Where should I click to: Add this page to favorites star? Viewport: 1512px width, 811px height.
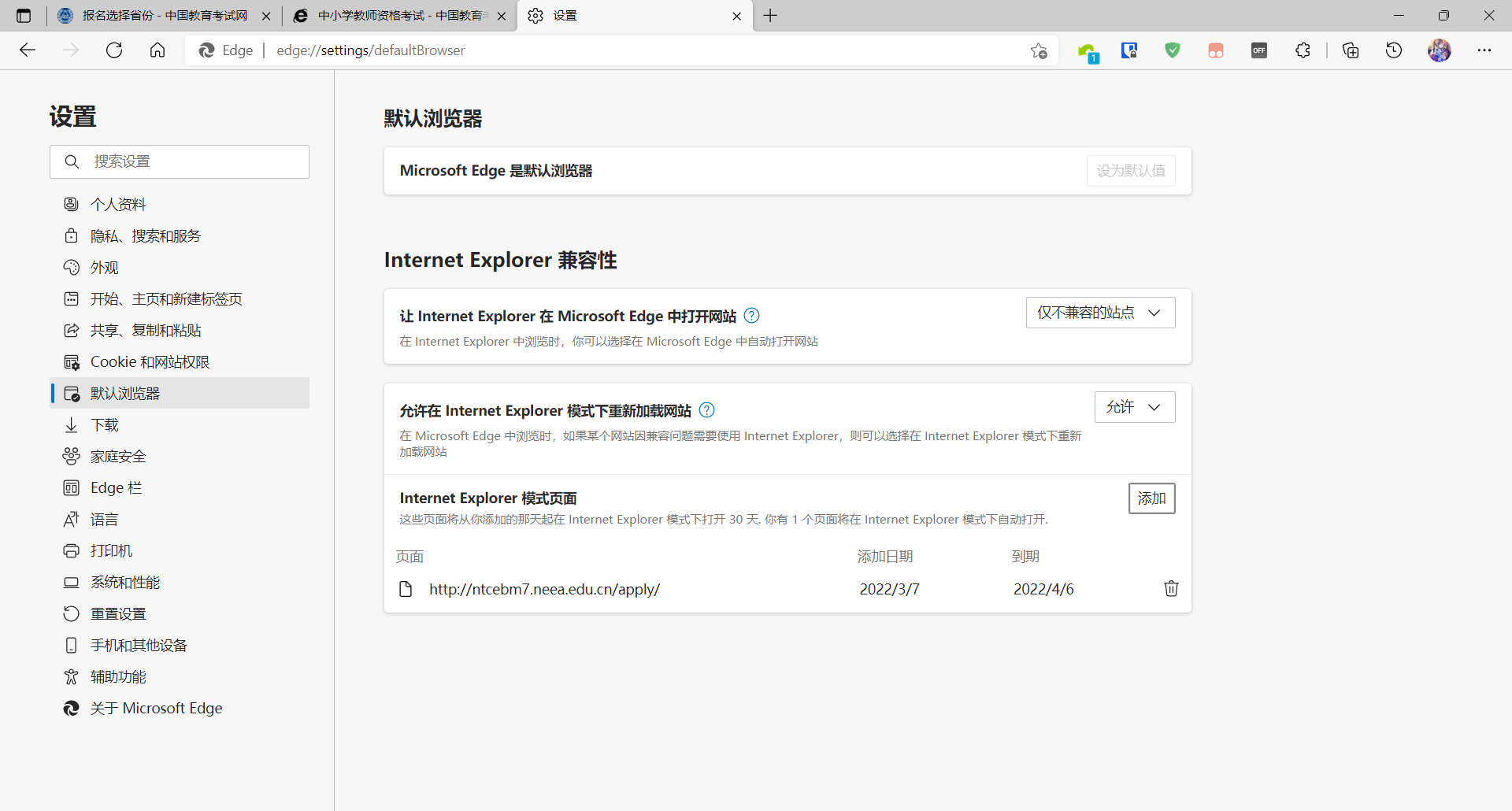(x=1039, y=50)
